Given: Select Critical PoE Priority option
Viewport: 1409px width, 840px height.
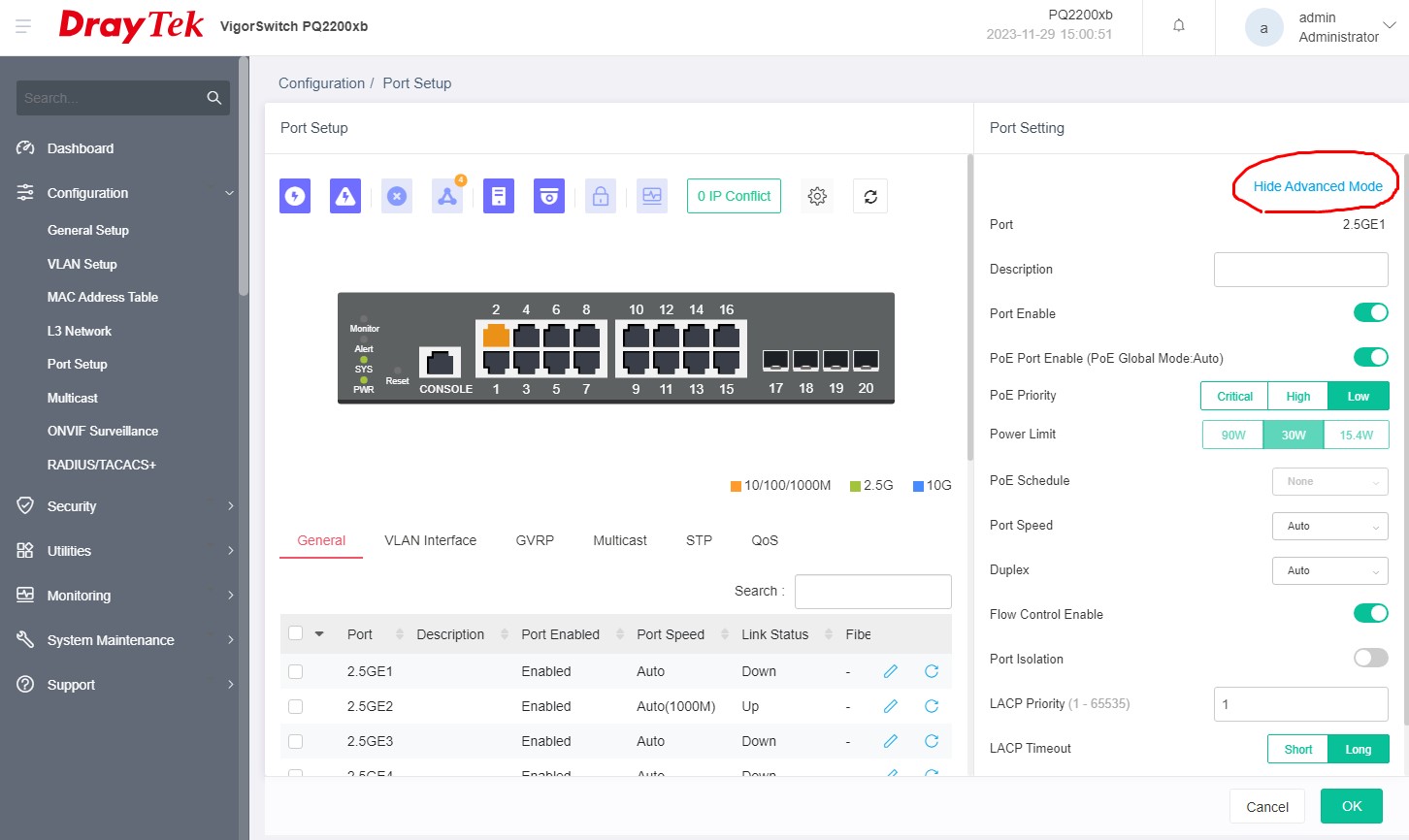Looking at the screenshot, I should click(1234, 396).
